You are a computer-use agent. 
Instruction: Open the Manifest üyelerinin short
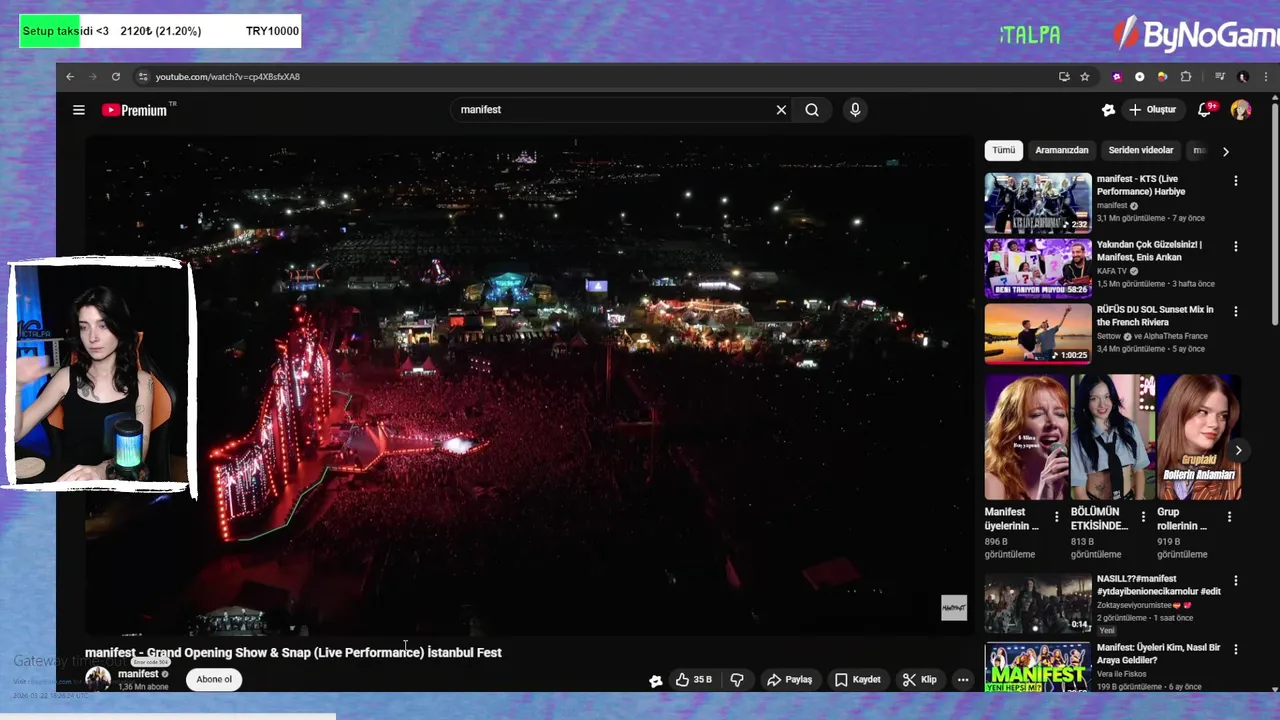click(1026, 437)
